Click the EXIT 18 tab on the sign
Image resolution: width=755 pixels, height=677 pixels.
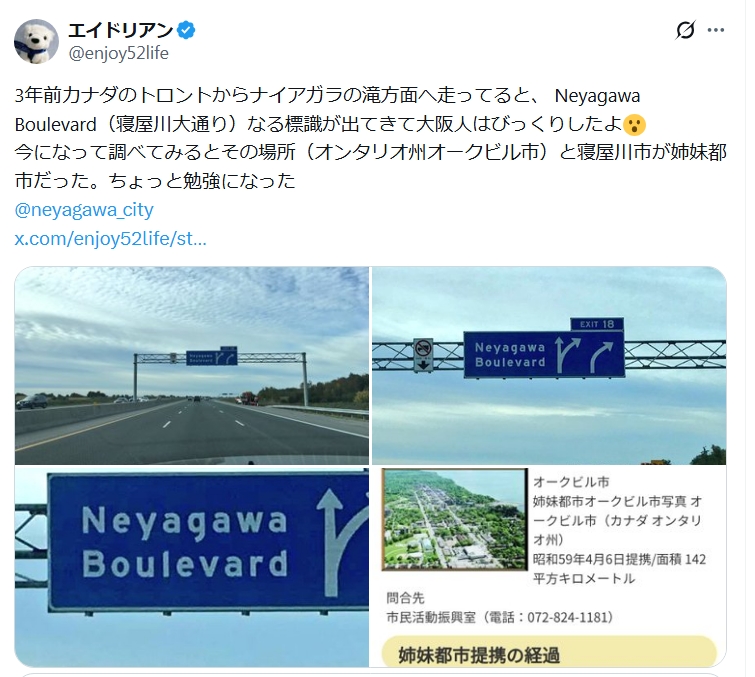point(597,324)
